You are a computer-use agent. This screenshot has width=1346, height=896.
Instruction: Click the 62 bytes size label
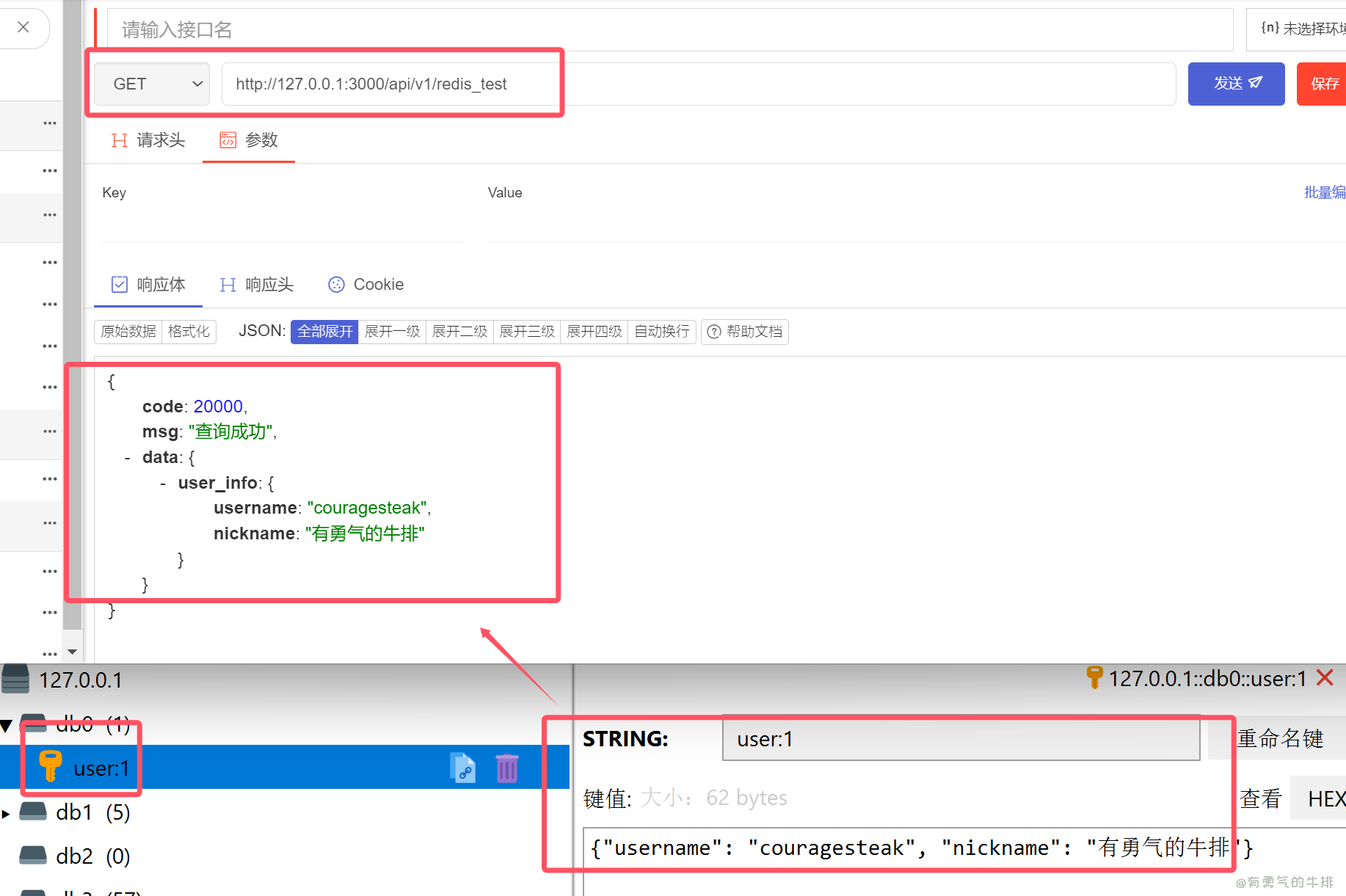746,798
